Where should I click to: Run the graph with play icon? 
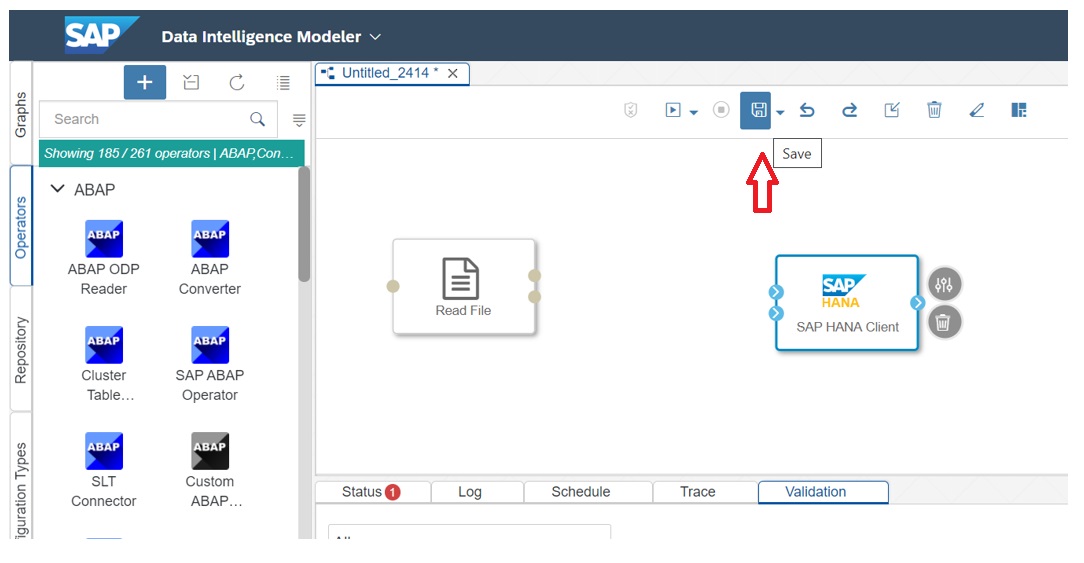click(673, 110)
